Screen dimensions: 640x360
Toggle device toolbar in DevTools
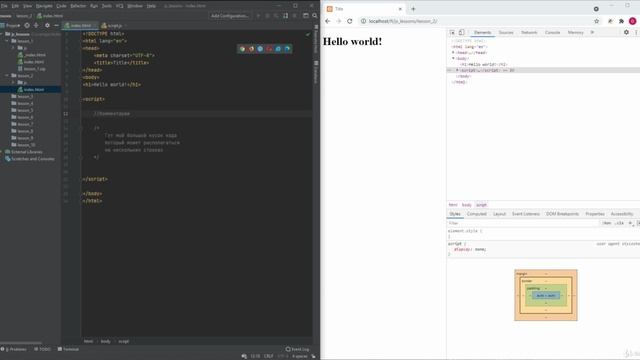tap(461, 32)
